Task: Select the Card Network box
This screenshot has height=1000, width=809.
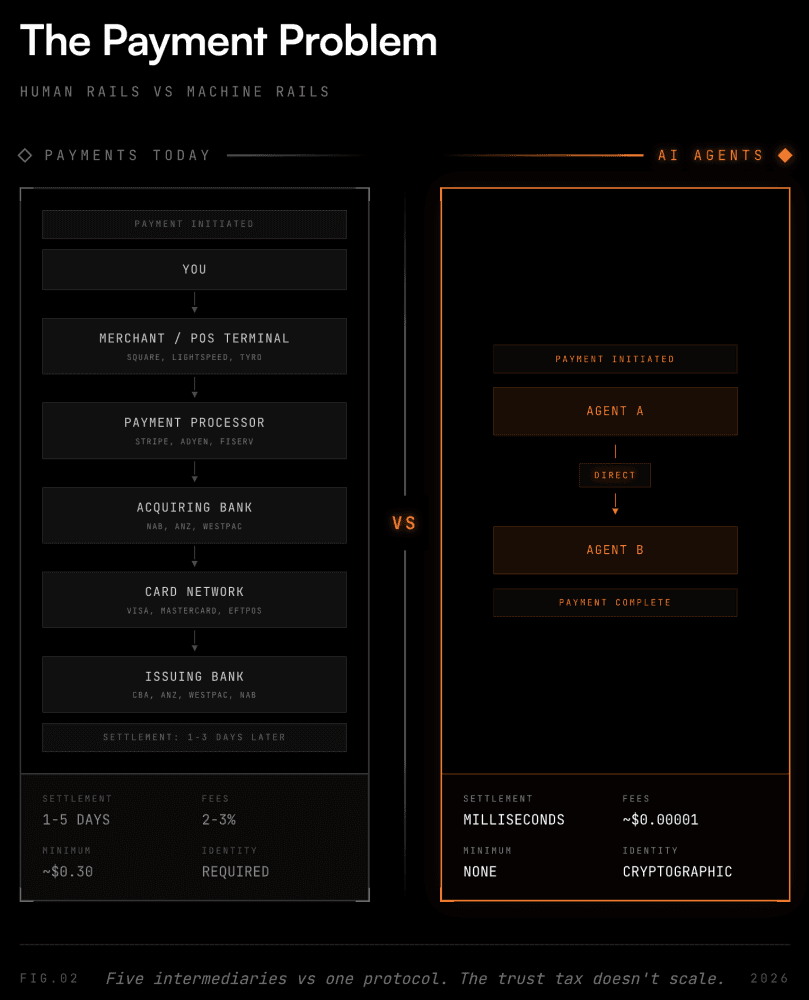Action: (194, 599)
